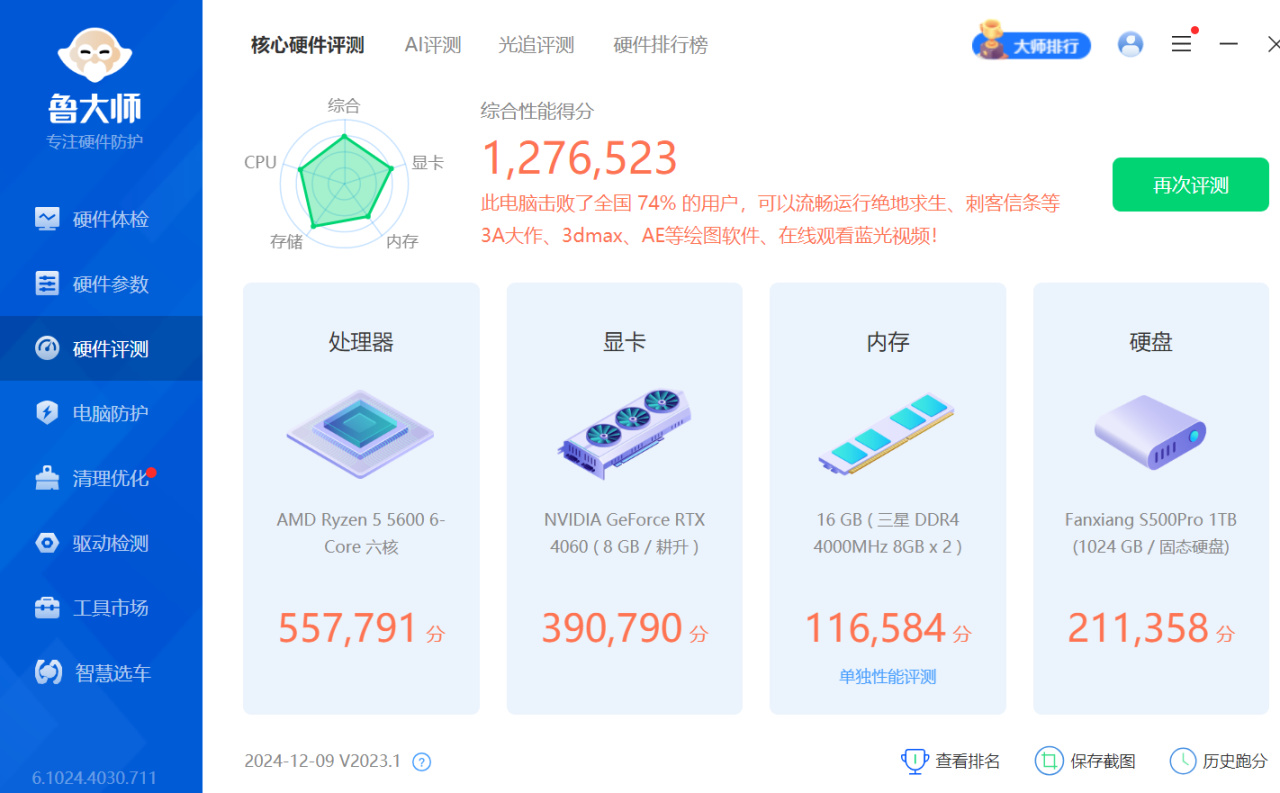Image resolution: width=1280 pixels, height=793 pixels.
Task: Open 电脑防护 label in the sidebar
Action: click(111, 413)
